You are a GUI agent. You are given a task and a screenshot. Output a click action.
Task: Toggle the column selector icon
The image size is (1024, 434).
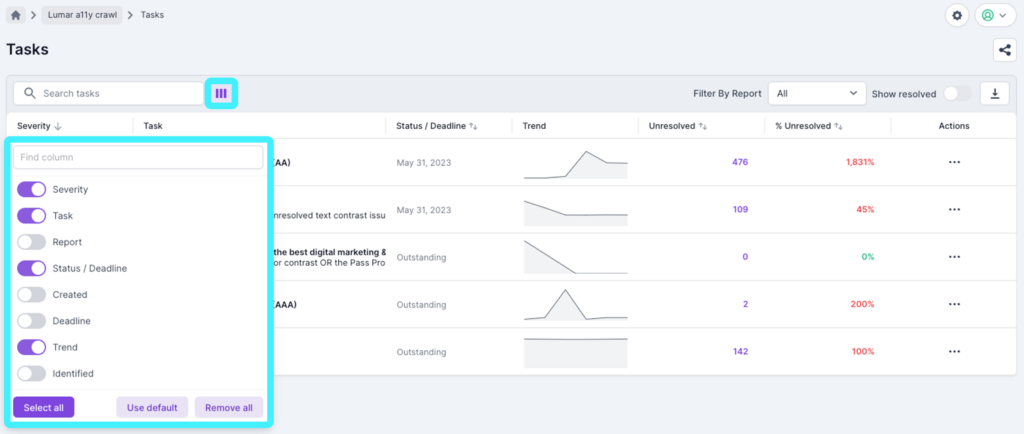click(221, 93)
